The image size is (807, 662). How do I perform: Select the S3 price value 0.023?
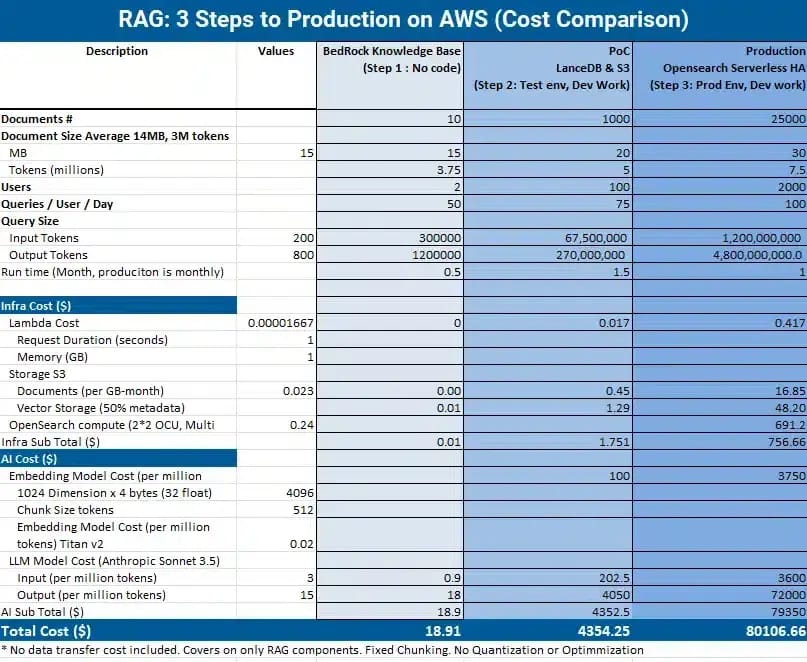coord(298,391)
